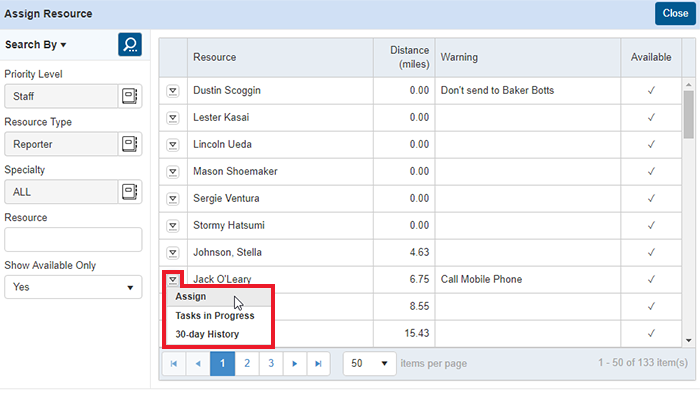Viewport: 700px width, 393px height.
Task: Click the Priority Level Staff field
Action: [x=61, y=96]
